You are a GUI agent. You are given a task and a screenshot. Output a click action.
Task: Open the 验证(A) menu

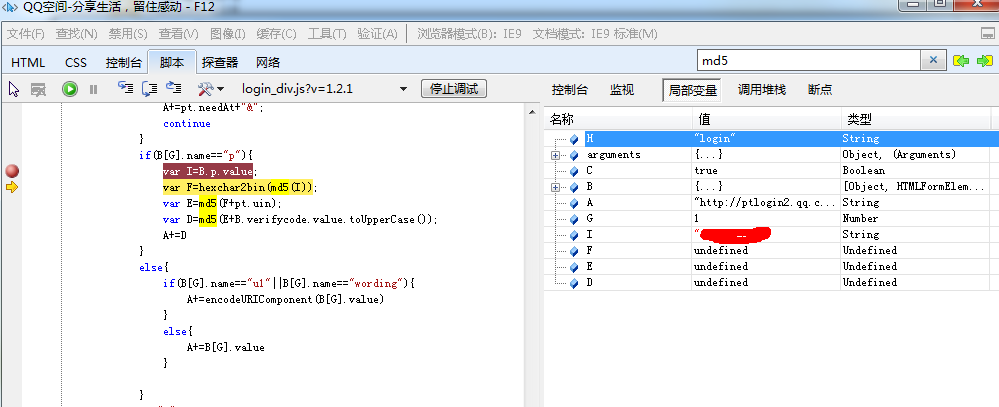(x=377, y=34)
